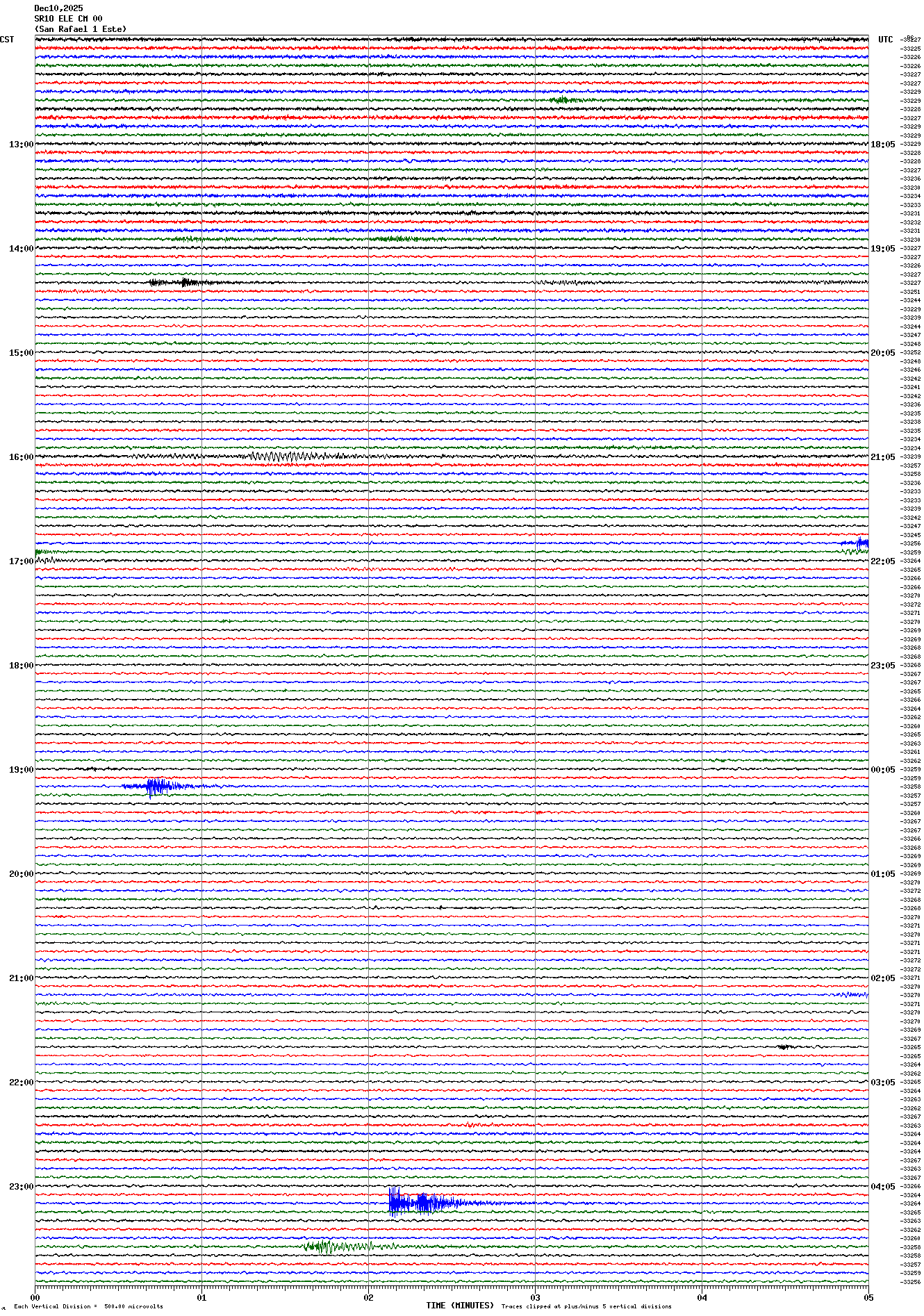
Task: Click the 02 minute tick on the axis
Action: (368, 1297)
